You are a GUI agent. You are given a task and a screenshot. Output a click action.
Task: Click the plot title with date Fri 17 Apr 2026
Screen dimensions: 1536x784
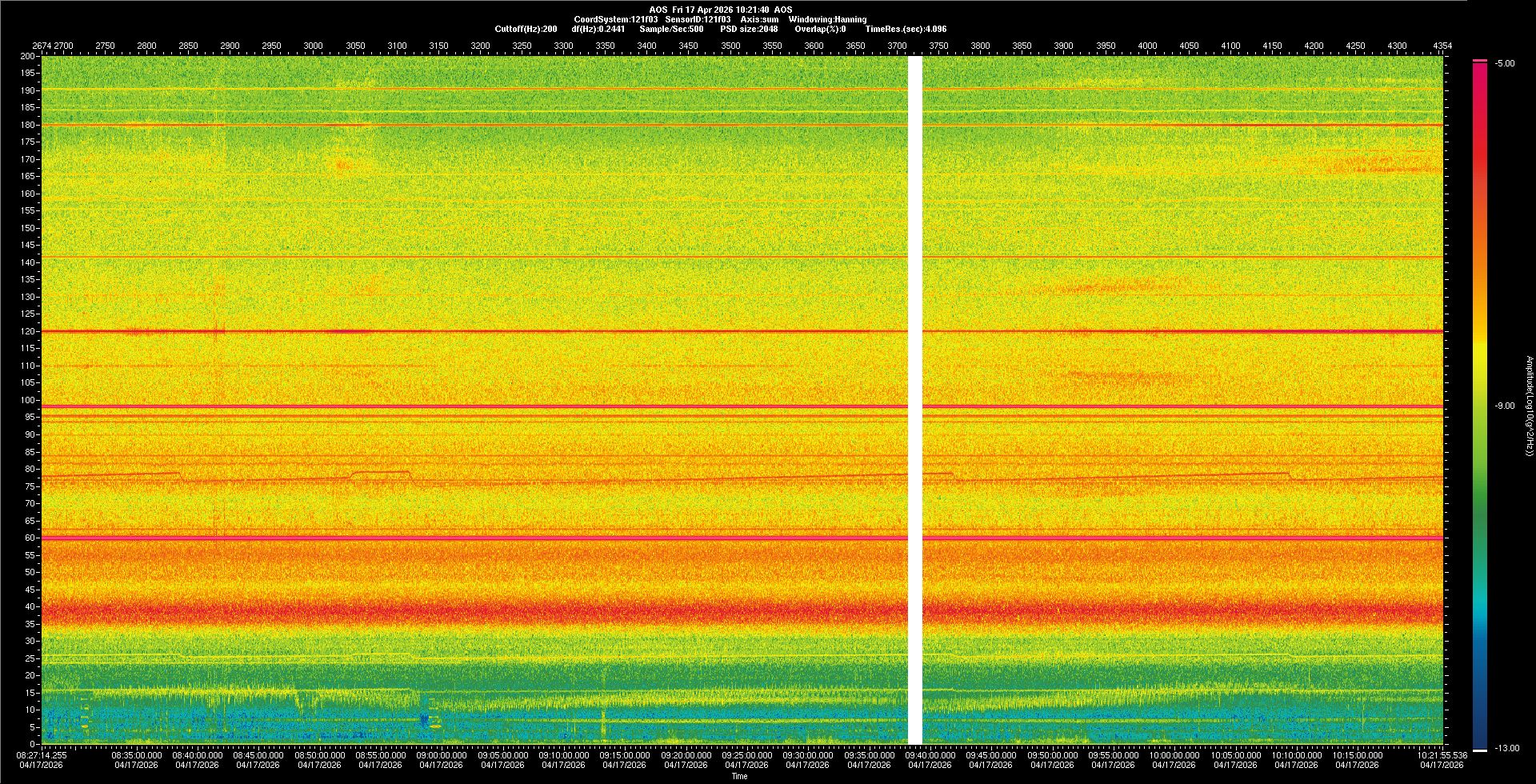point(721,10)
